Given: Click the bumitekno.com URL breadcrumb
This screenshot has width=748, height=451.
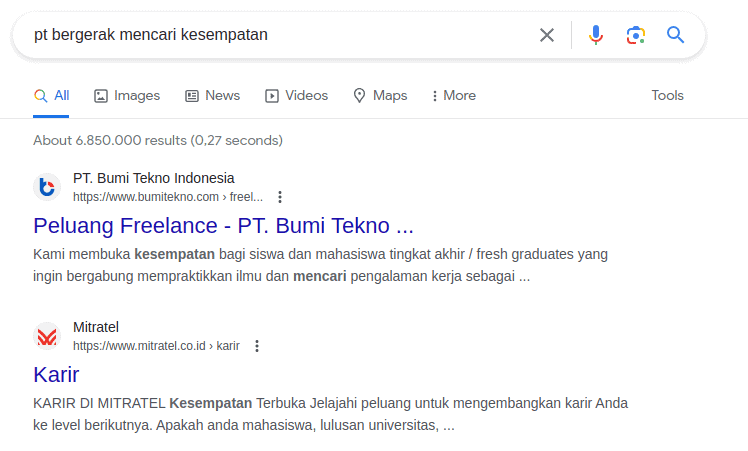Looking at the screenshot, I should (x=167, y=197).
